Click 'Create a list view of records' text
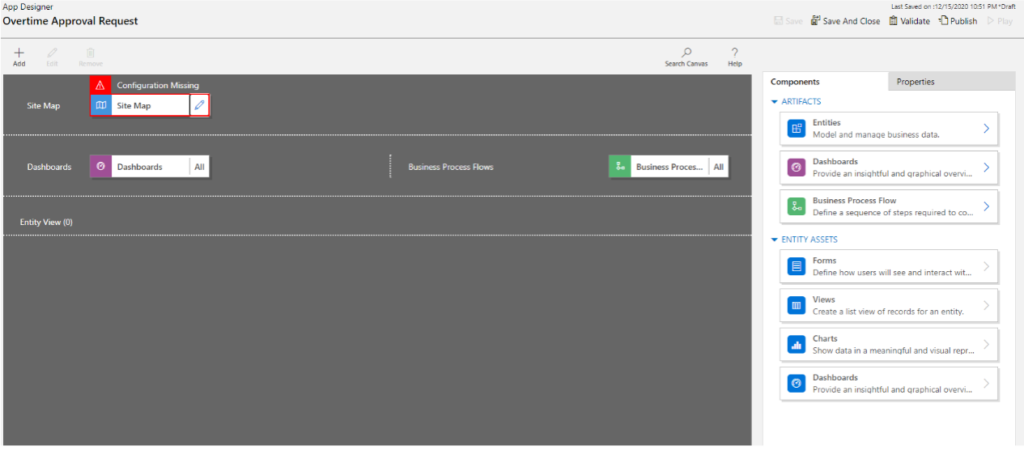 [x=888, y=311]
